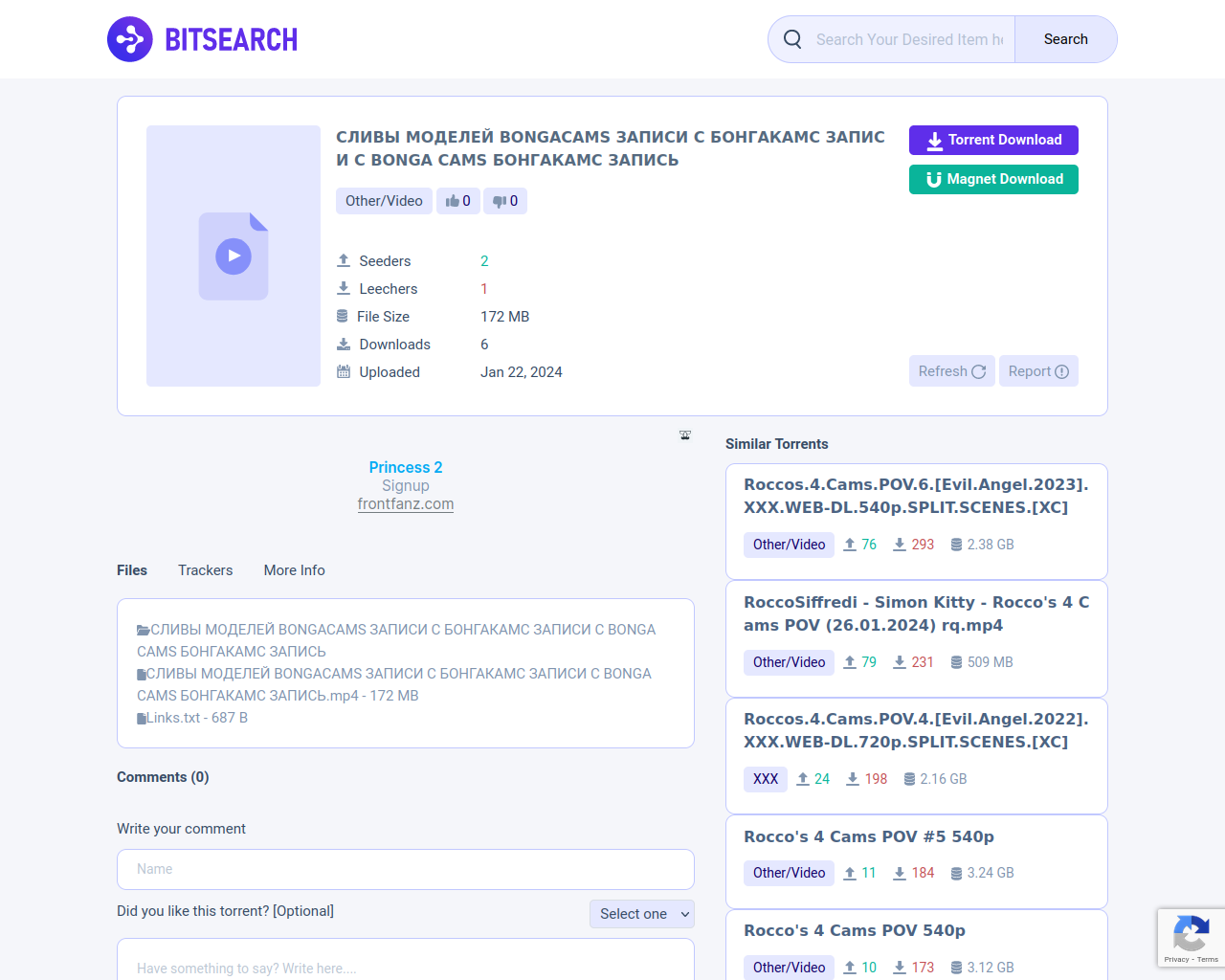
Task: Open Roccos.4.Cams.POV.4 Evil.Angel.2022 torrent
Action: pyautogui.click(x=916, y=730)
